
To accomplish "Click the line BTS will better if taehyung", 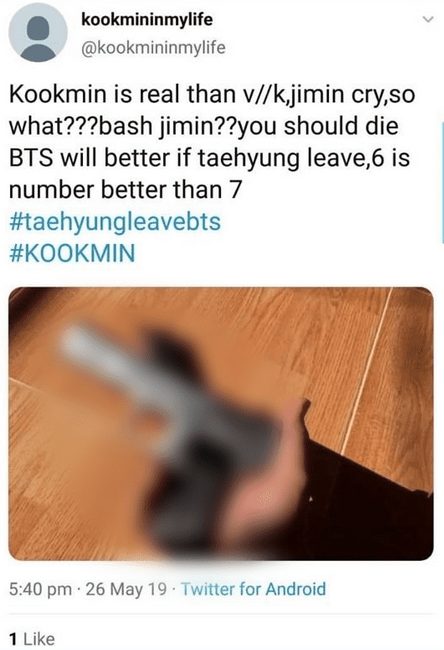I will pos(209,158).
